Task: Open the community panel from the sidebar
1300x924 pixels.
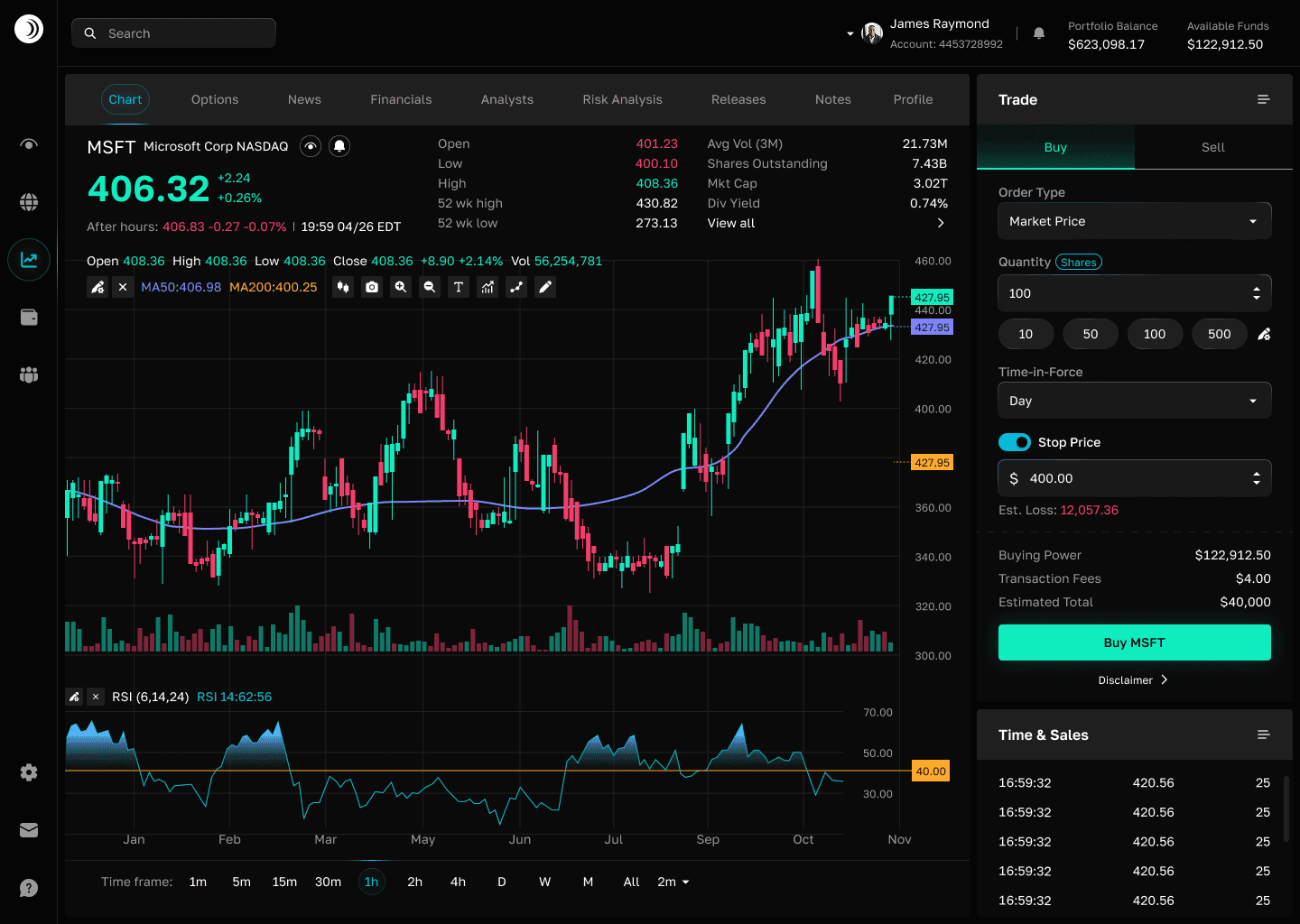Action: point(28,374)
